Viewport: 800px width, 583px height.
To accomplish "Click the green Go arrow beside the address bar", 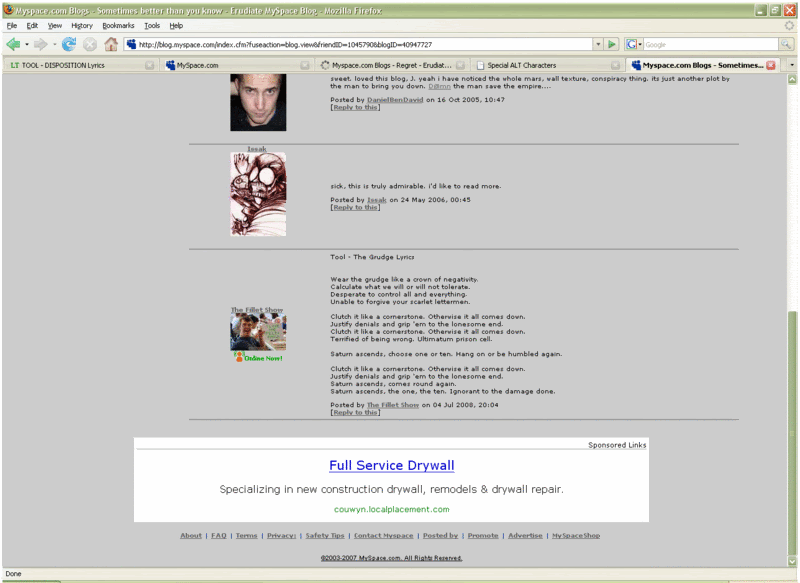I will pos(611,44).
